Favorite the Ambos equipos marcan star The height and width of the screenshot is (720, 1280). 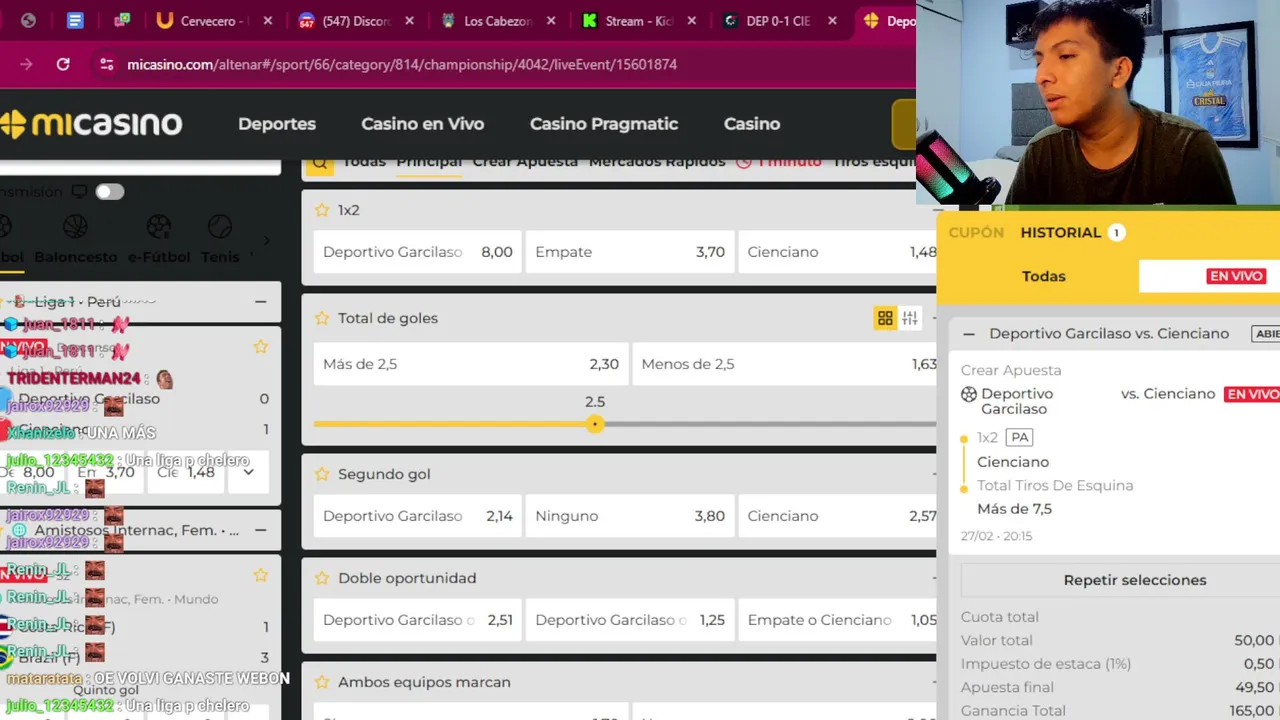coord(322,682)
